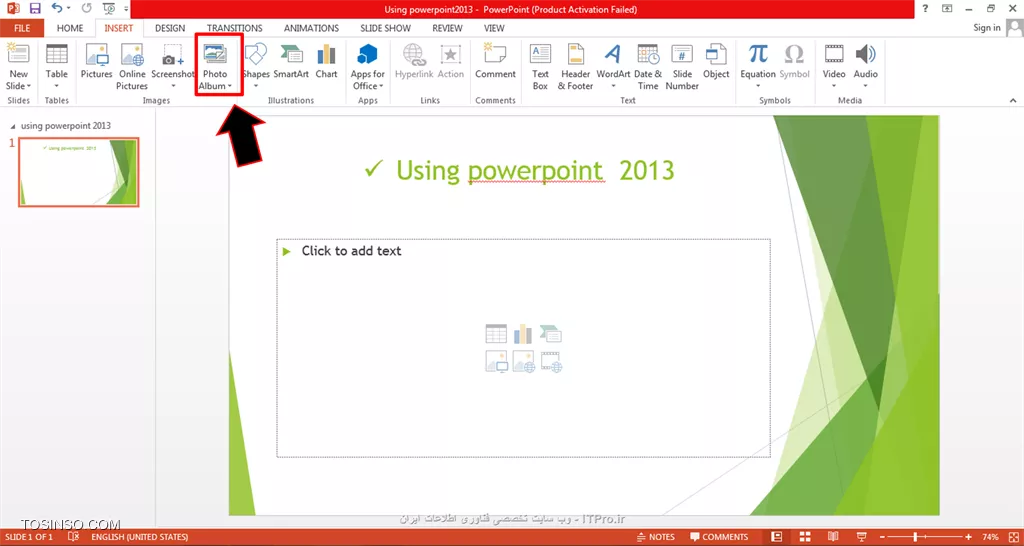Open Online Pictures search
This screenshot has height=546, width=1024.
pyautogui.click(x=132, y=67)
